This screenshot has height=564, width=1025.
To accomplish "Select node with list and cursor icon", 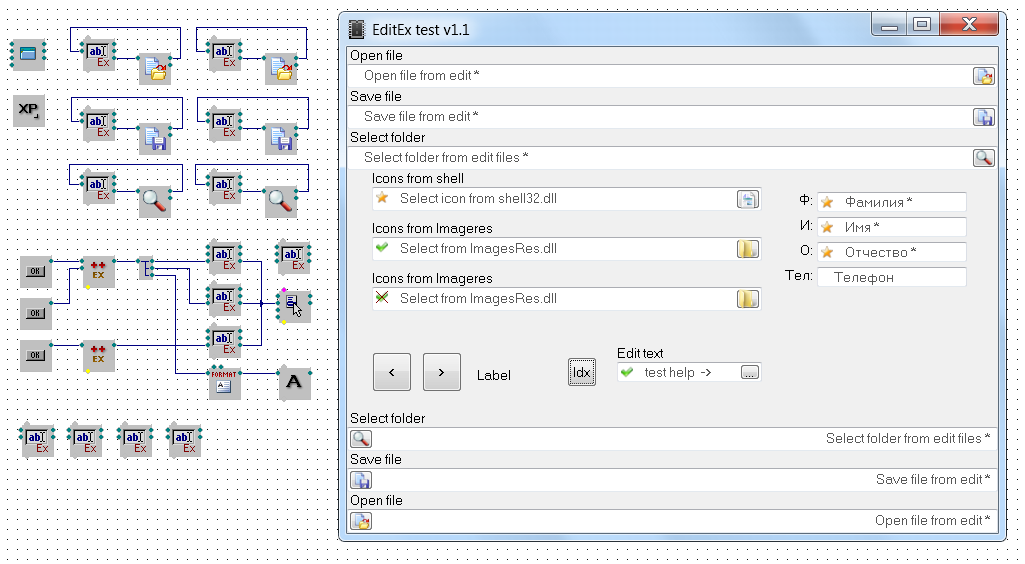I will (x=294, y=307).
